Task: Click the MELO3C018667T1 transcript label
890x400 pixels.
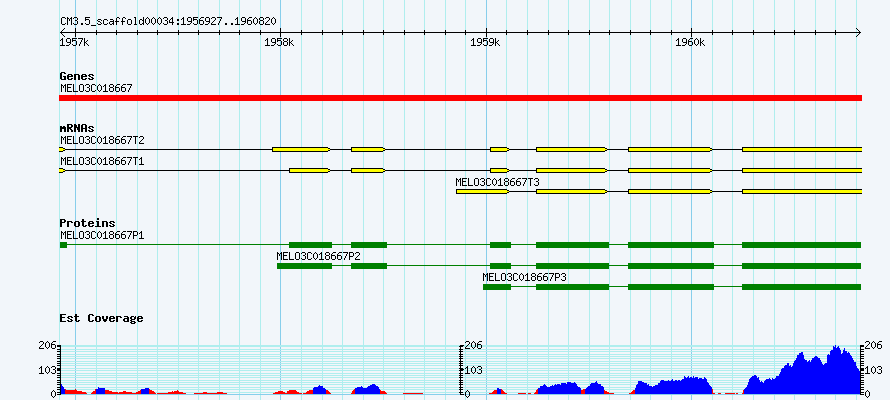Action: tap(102, 162)
